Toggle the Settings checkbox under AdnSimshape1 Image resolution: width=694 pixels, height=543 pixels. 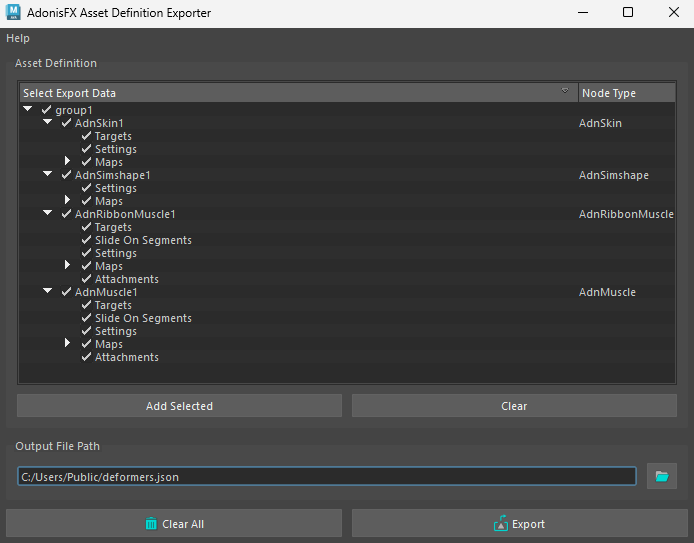(86, 188)
